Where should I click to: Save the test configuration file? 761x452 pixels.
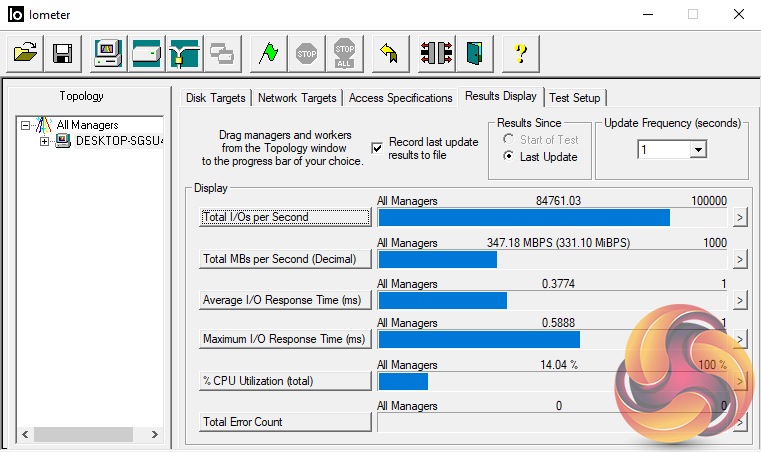tap(63, 53)
